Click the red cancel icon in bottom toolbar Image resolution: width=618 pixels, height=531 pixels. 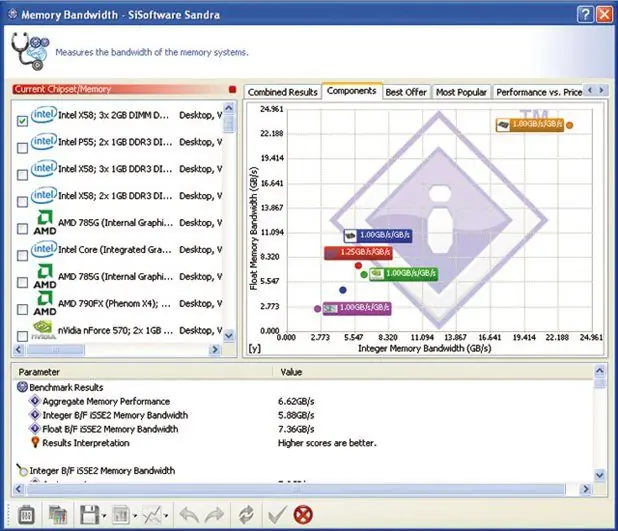click(x=303, y=515)
